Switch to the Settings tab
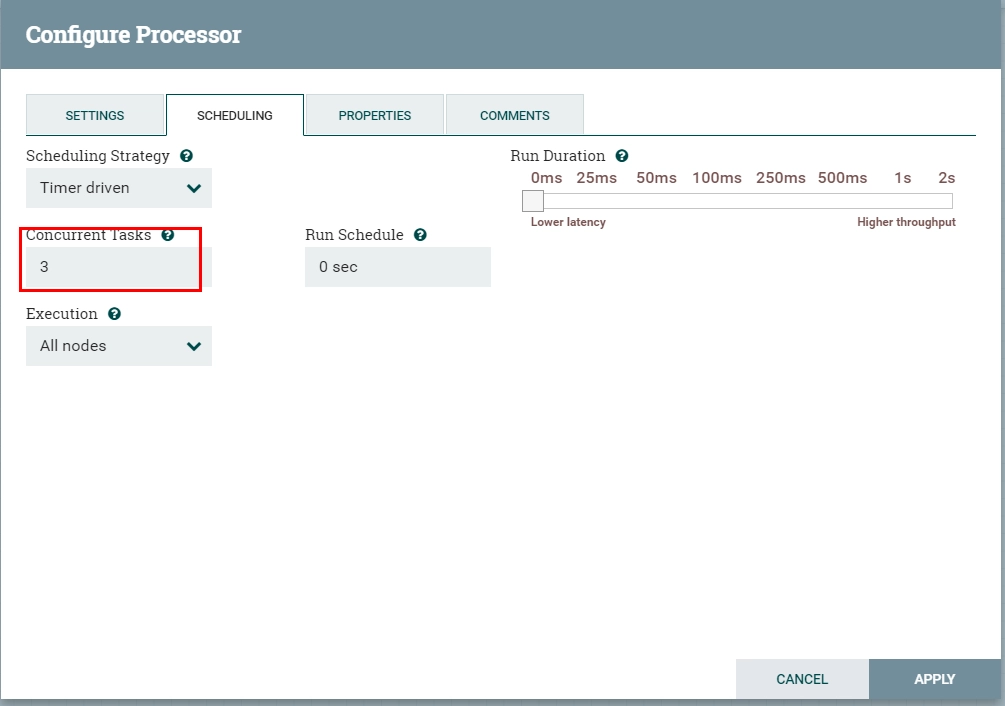 (95, 115)
